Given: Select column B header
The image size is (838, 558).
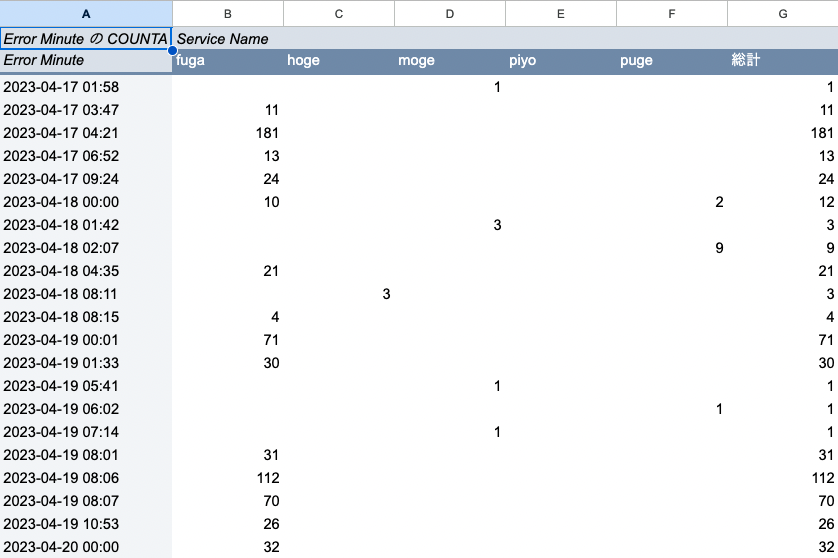Looking at the screenshot, I should [x=228, y=14].
